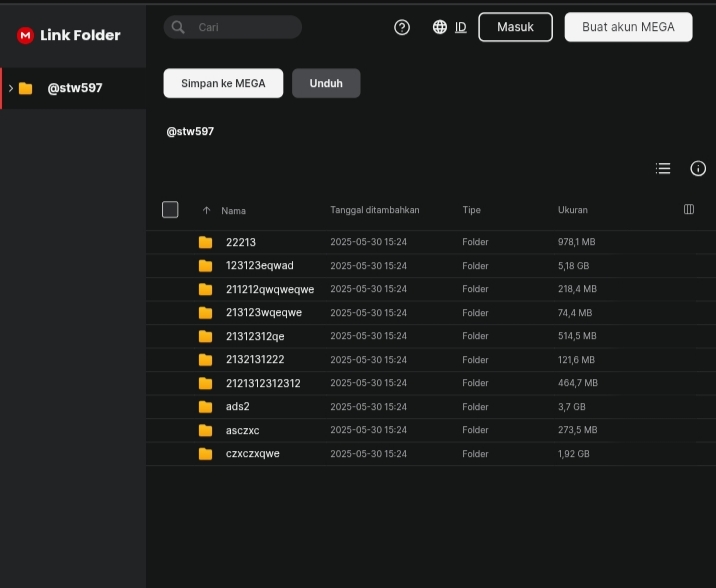This screenshot has height=588, width=716.
Task: Click the sort arrow beside Nama
Action: point(206,210)
